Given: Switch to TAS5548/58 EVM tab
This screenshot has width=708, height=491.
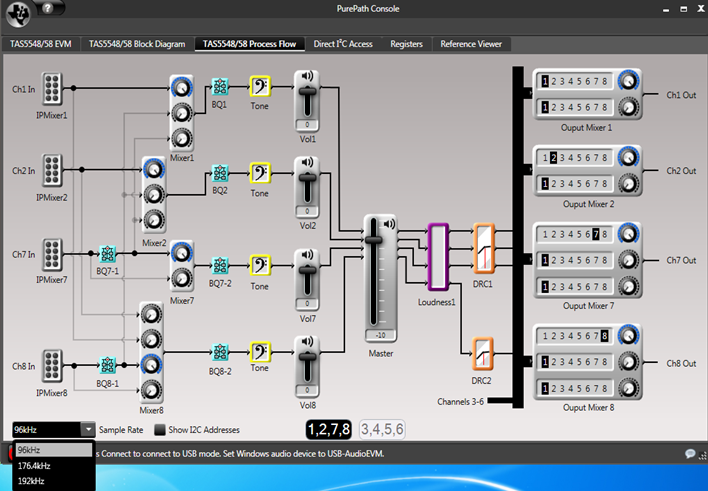Looking at the screenshot, I should tap(41, 44).
